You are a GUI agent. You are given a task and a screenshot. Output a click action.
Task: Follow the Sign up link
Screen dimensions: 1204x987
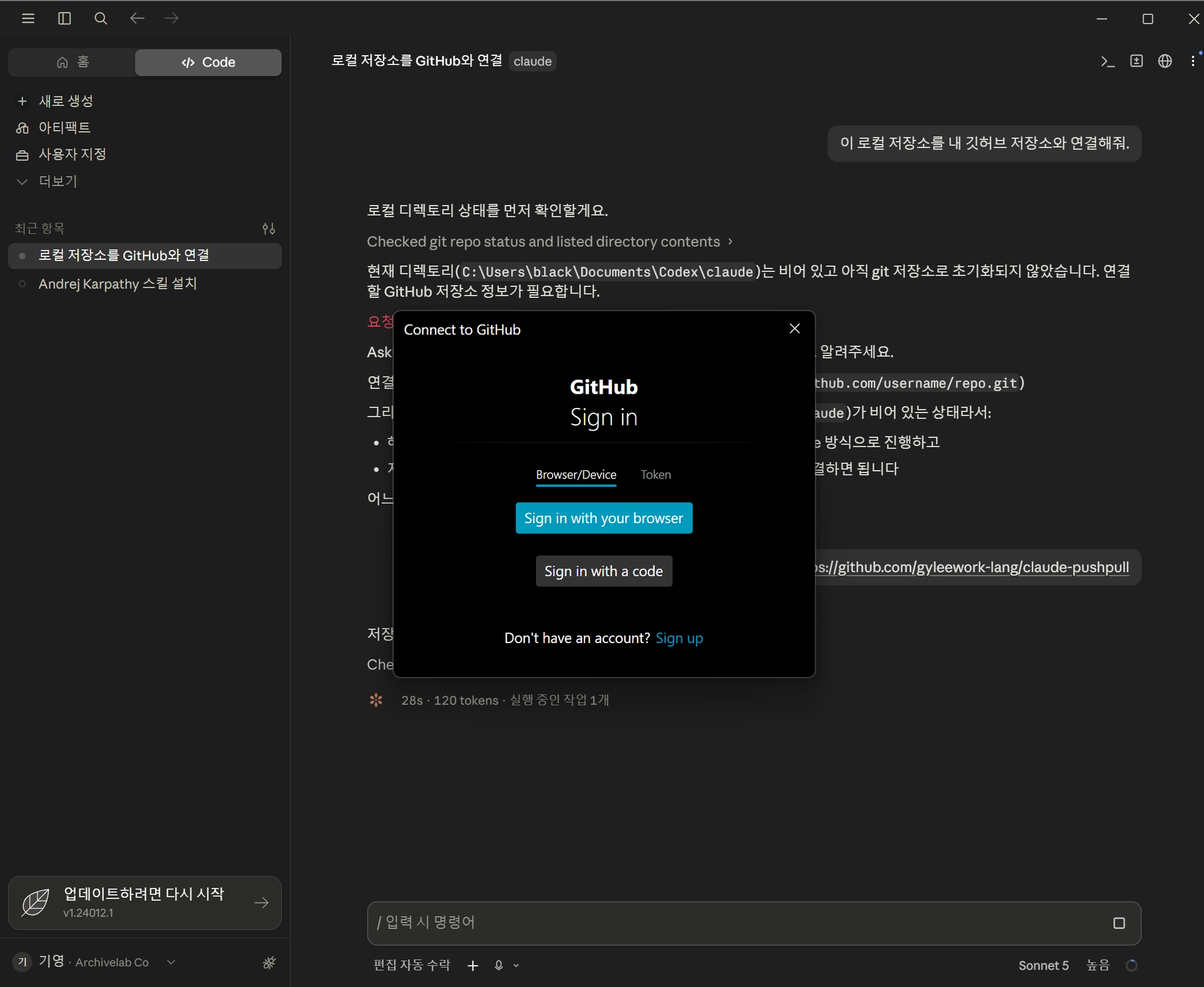[x=679, y=638]
